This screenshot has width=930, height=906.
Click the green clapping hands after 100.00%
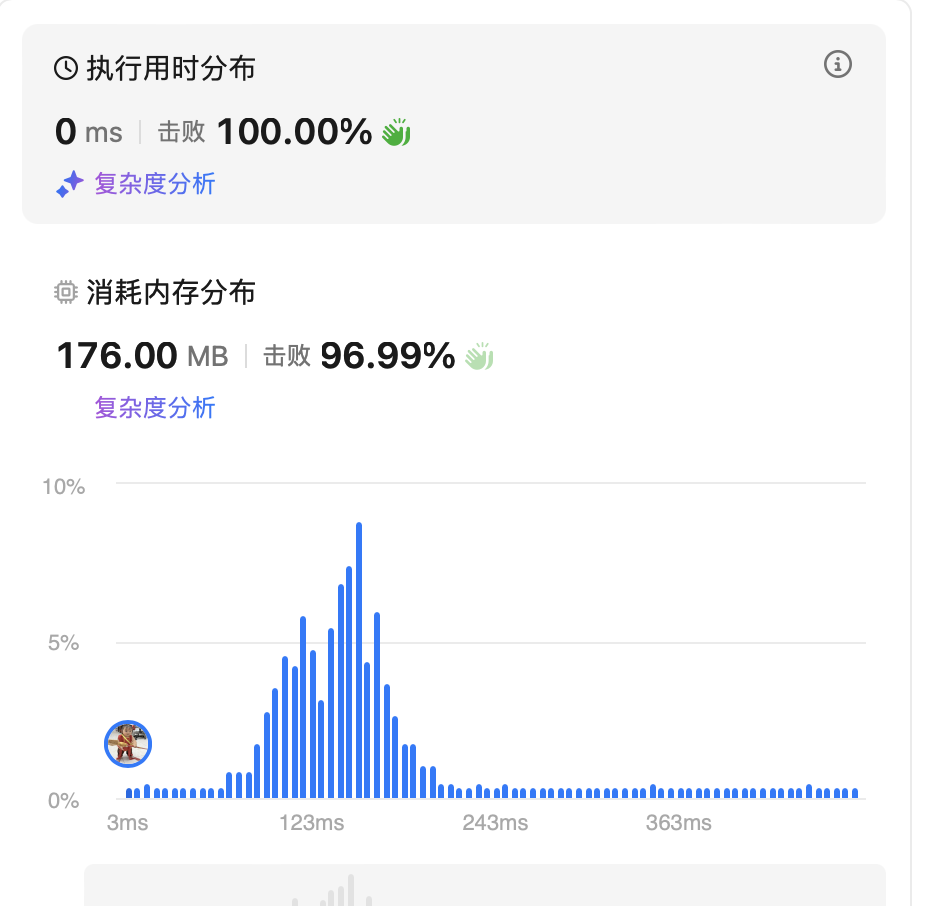pyautogui.click(x=396, y=132)
